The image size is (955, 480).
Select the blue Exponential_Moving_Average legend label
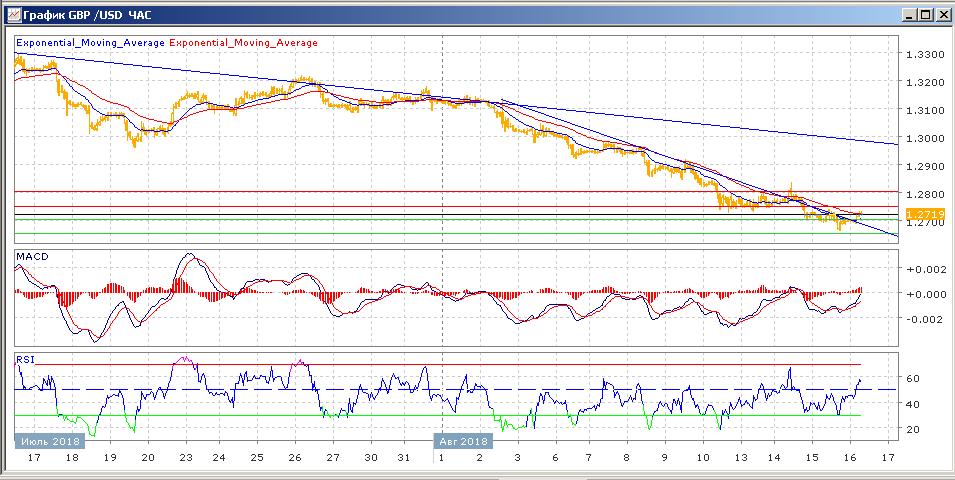90,43
